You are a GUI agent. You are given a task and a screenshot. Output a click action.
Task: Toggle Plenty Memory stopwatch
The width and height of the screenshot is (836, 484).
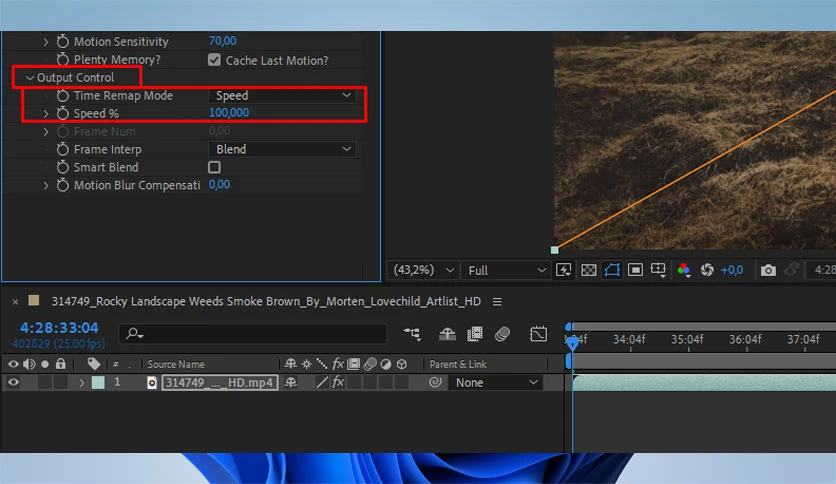click(62, 59)
